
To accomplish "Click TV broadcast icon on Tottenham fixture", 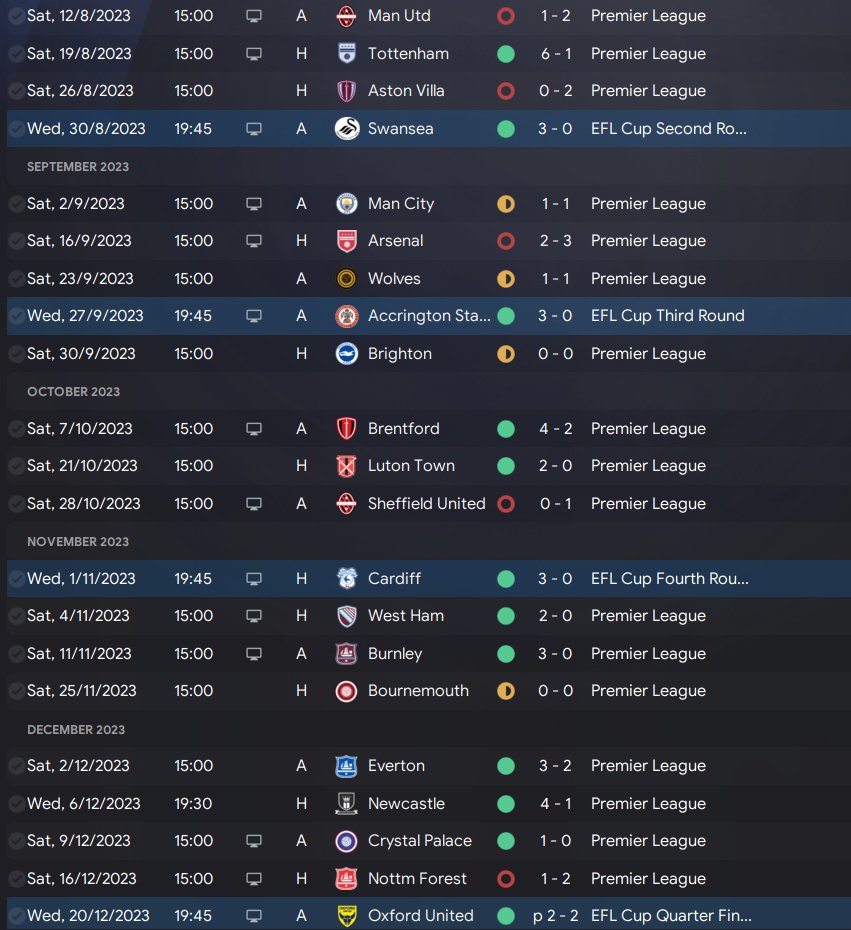I will [254, 54].
